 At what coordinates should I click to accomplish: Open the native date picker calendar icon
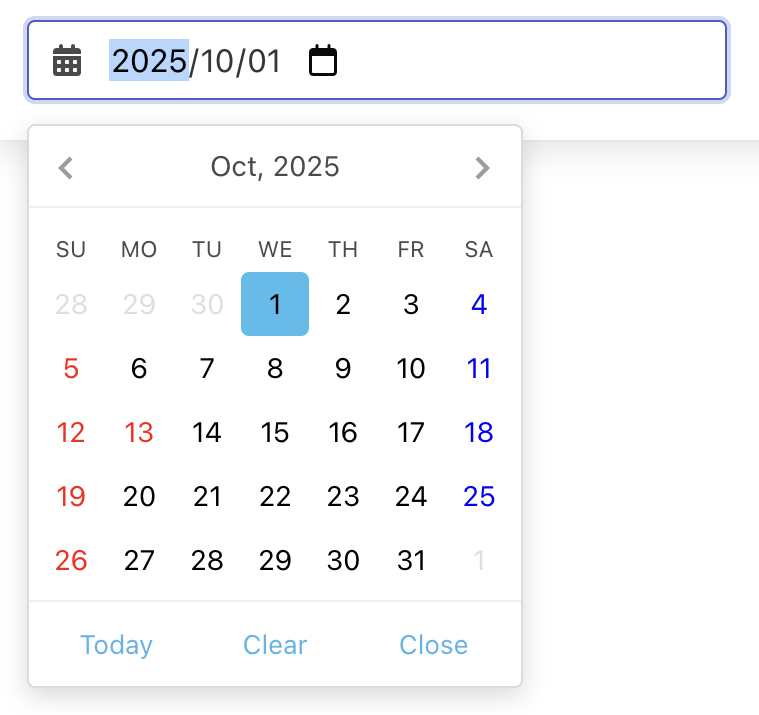pyautogui.click(x=322, y=61)
